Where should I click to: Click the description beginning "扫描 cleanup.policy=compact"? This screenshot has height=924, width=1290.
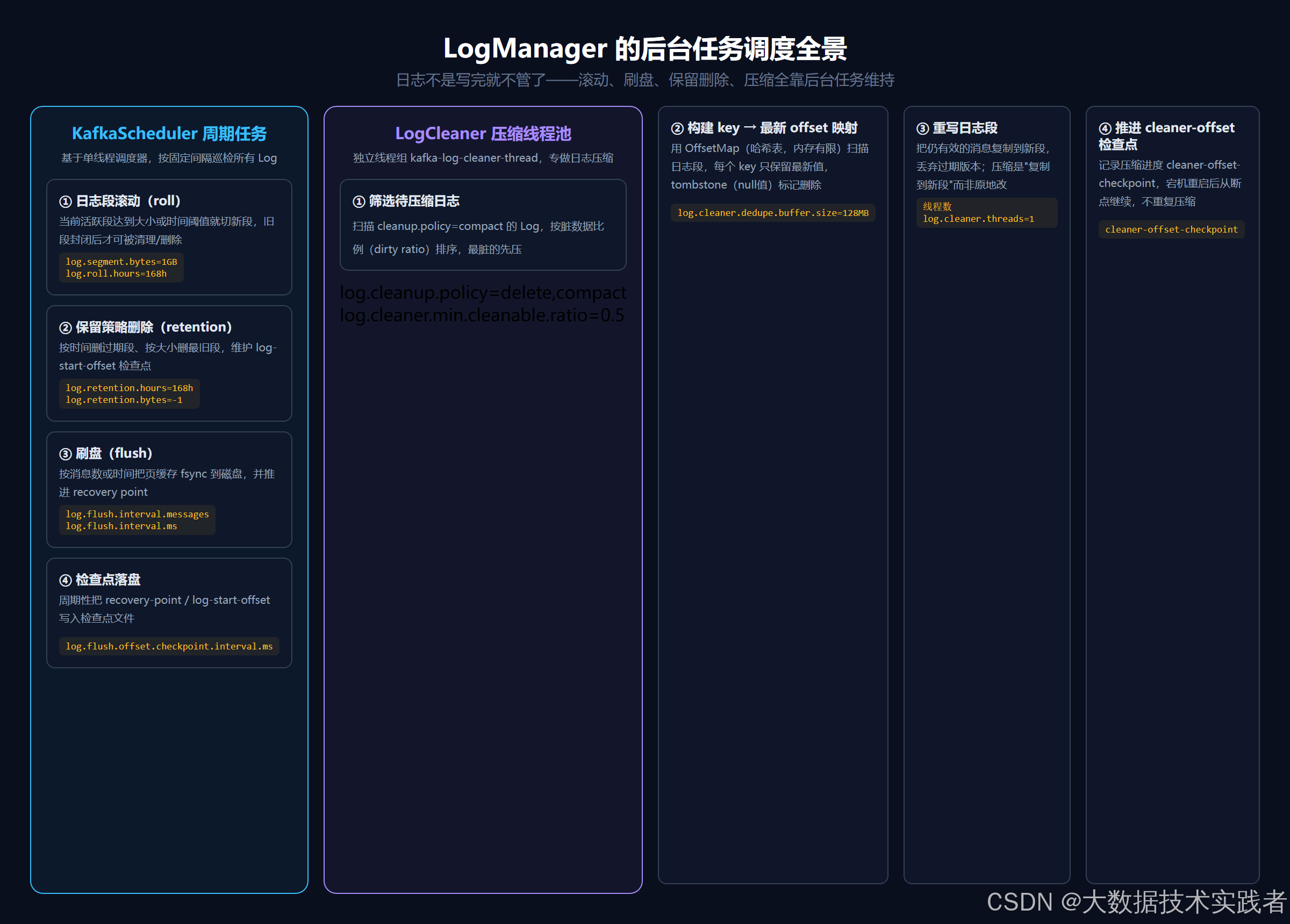[x=478, y=237]
